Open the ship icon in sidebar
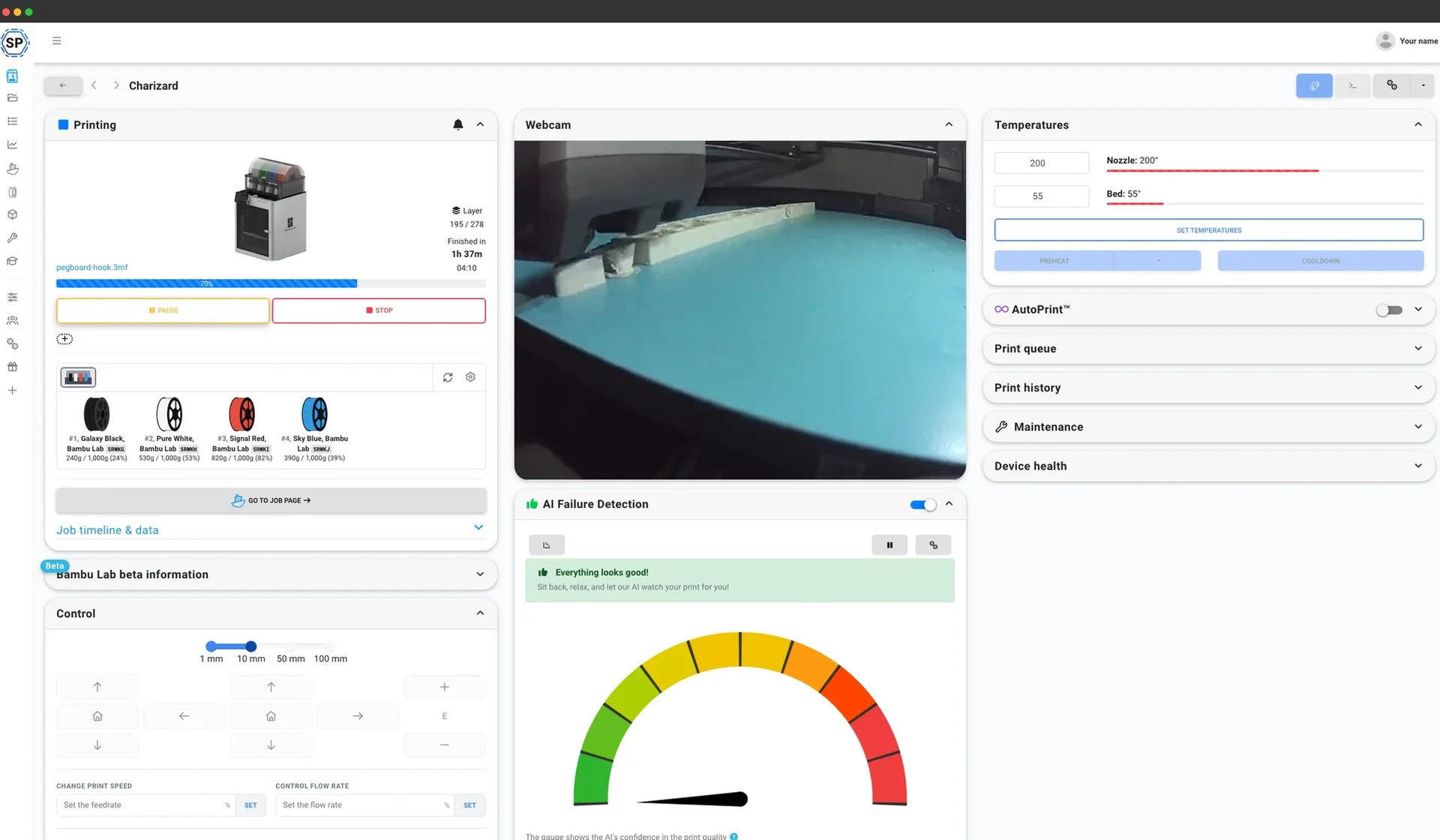 (x=12, y=168)
